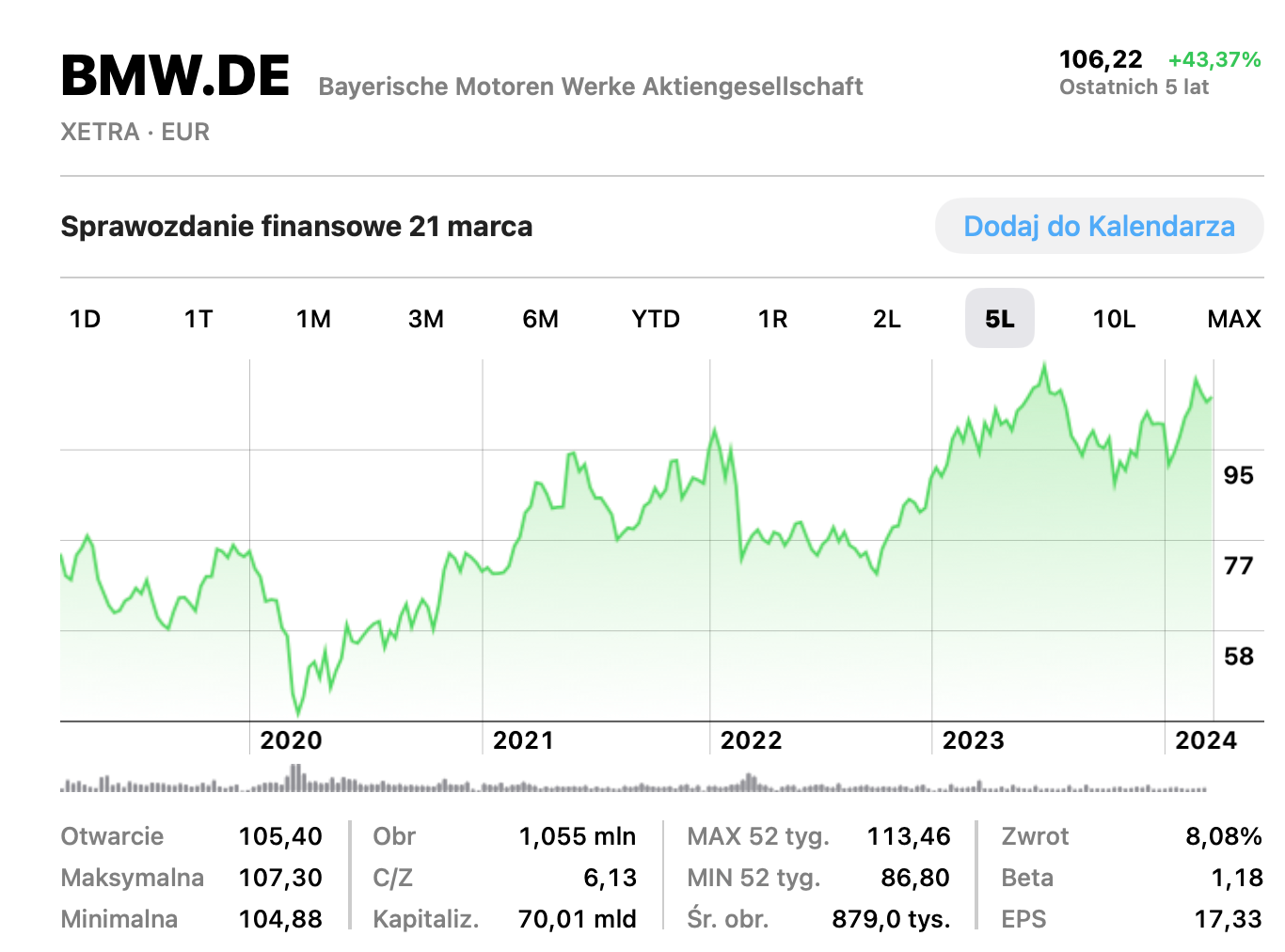Viewport: 1285px width, 952px height.
Task: Click the MIN 52 tyg. value 86,80
Action: [x=915, y=878]
